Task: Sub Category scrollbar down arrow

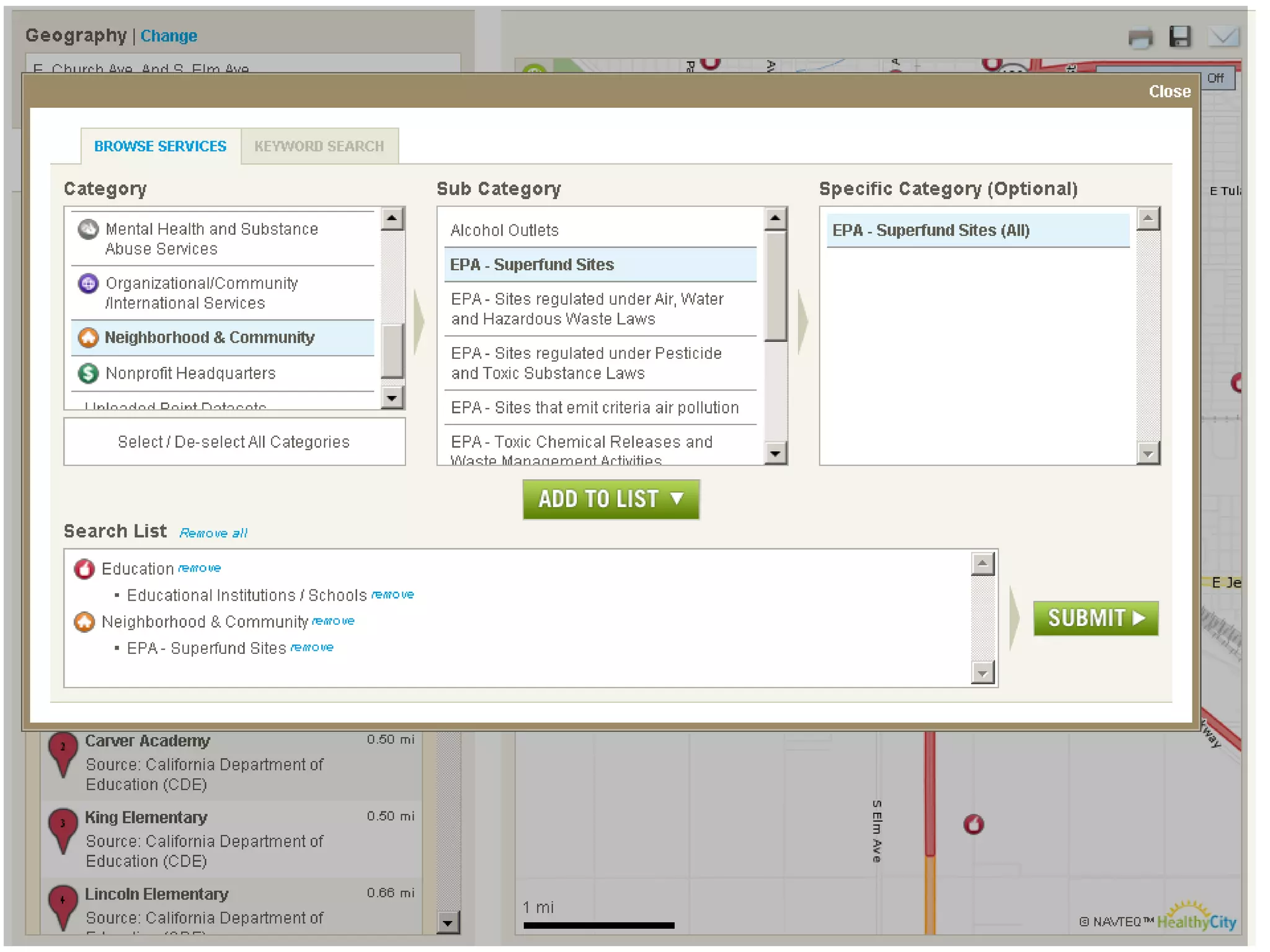Action: 775,453
